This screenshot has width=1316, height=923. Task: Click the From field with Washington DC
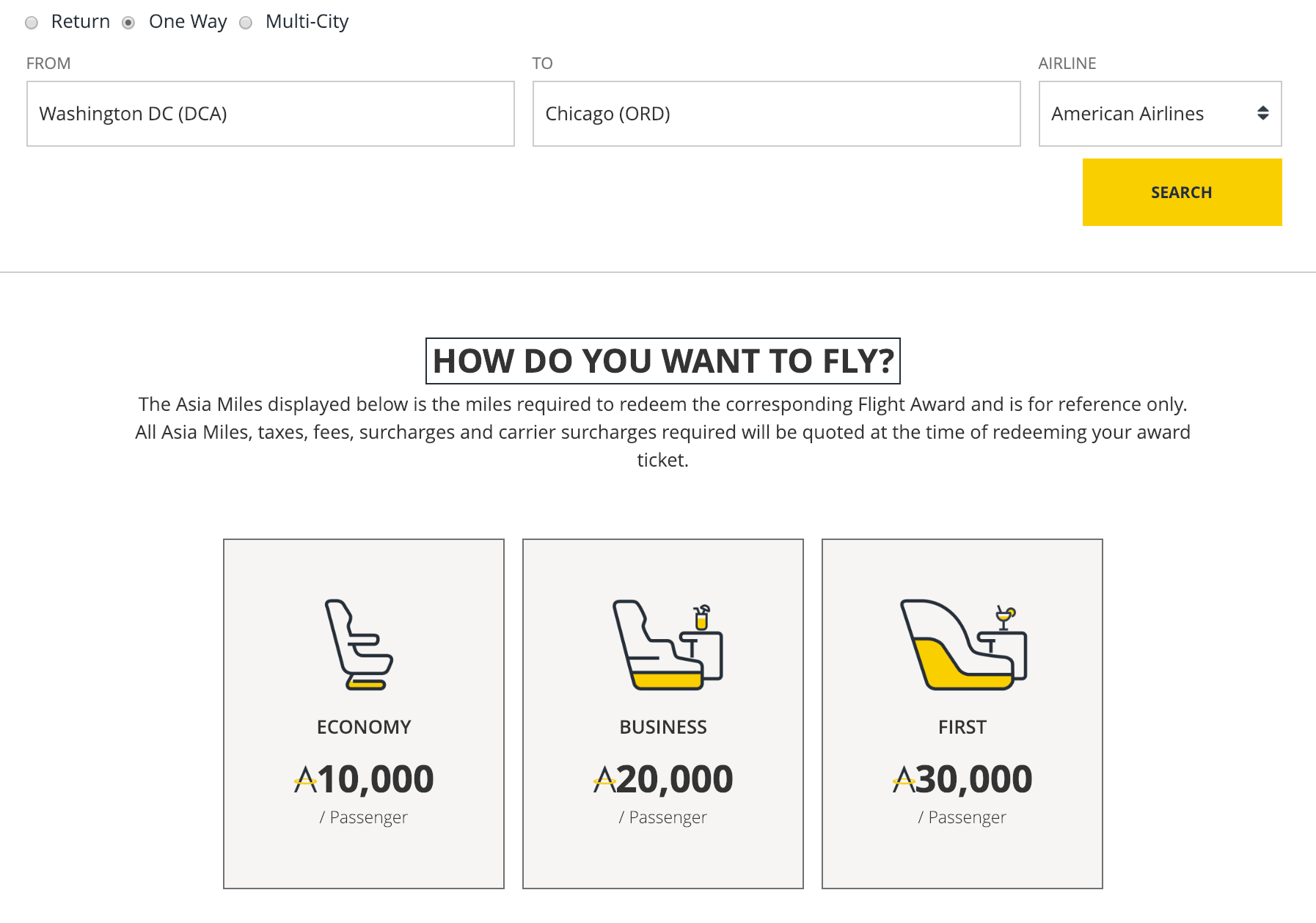(270, 114)
